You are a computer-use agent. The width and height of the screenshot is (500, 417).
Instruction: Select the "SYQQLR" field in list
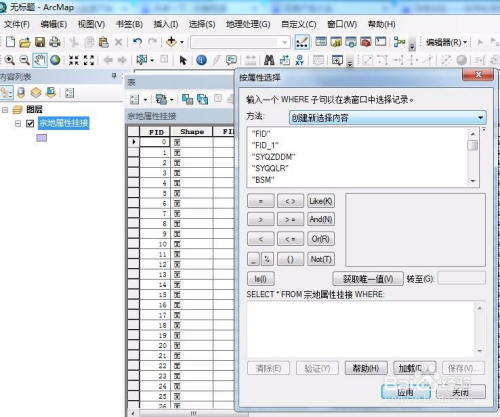(x=270, y=168)
